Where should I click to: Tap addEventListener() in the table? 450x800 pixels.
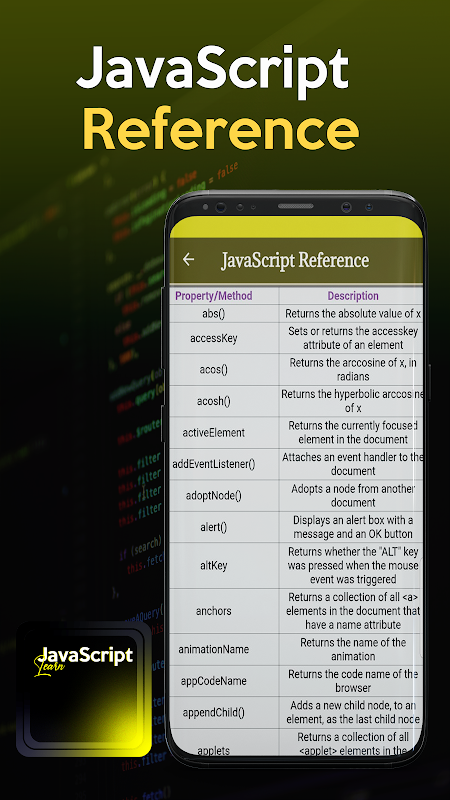click(x=214, y=464)
